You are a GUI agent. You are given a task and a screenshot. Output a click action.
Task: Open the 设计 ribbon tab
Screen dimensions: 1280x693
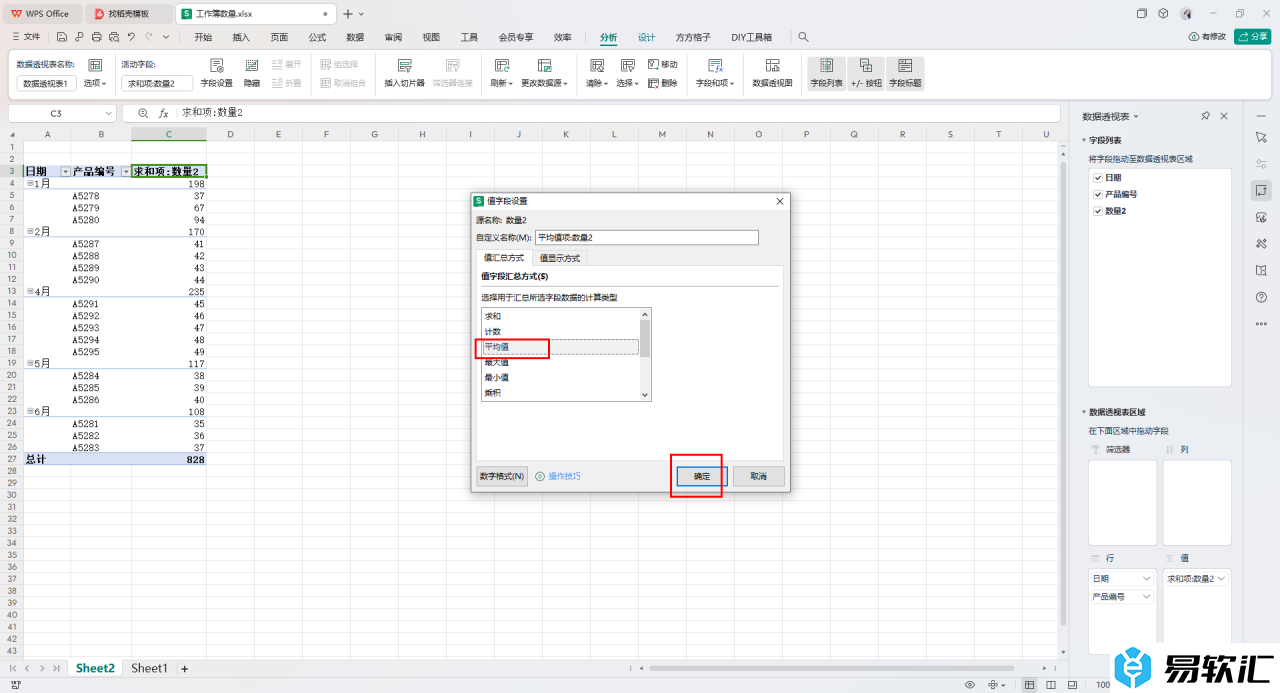click(647, 37)
